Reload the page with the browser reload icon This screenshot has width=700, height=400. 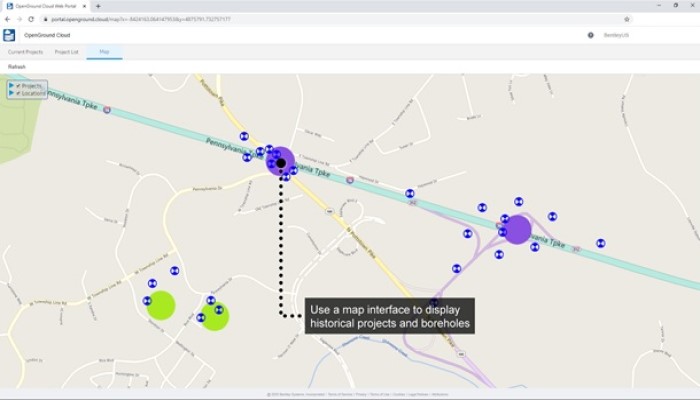(31, 18)
